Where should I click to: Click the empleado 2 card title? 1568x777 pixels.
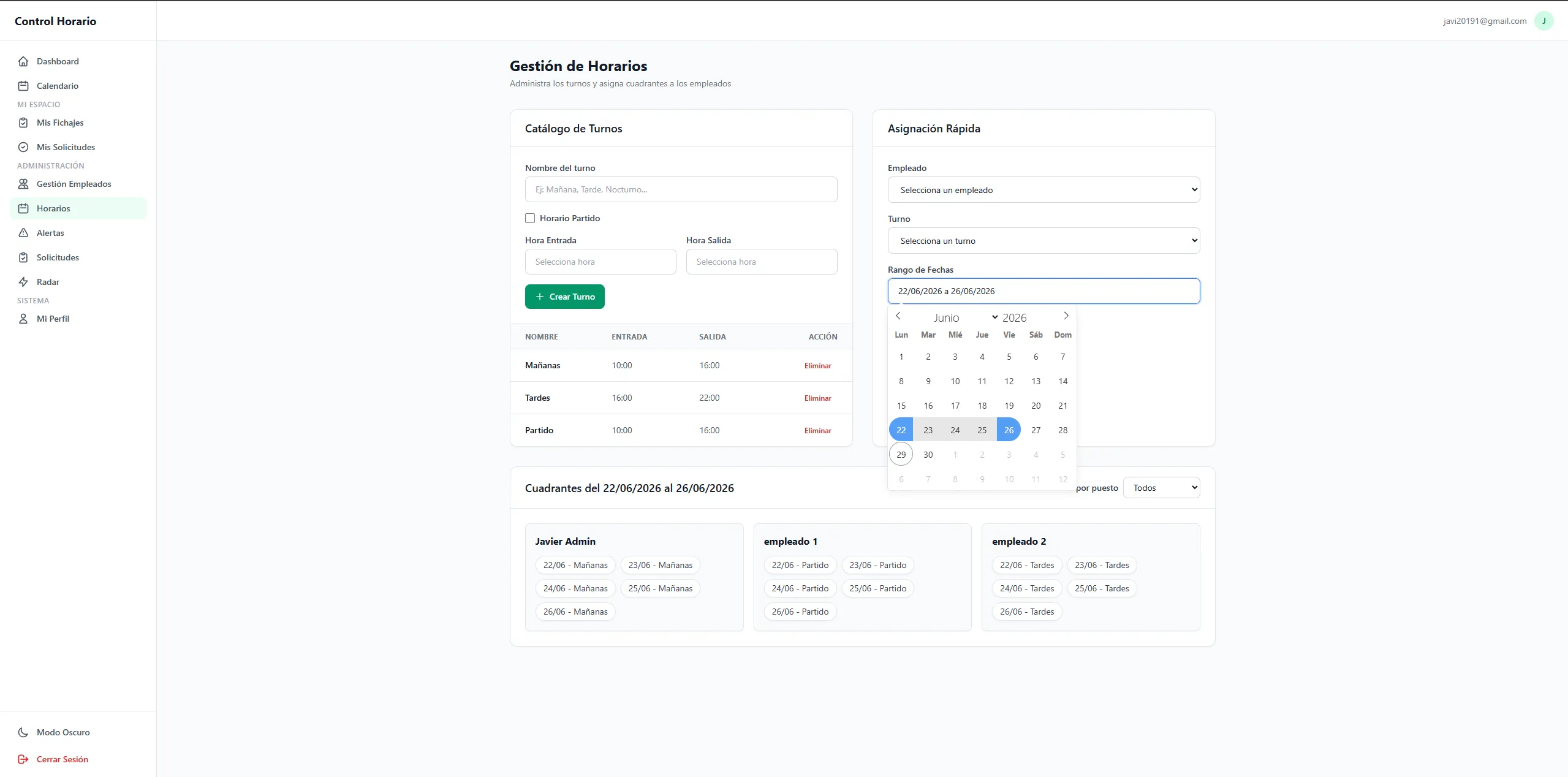[x=1019, y=541]
